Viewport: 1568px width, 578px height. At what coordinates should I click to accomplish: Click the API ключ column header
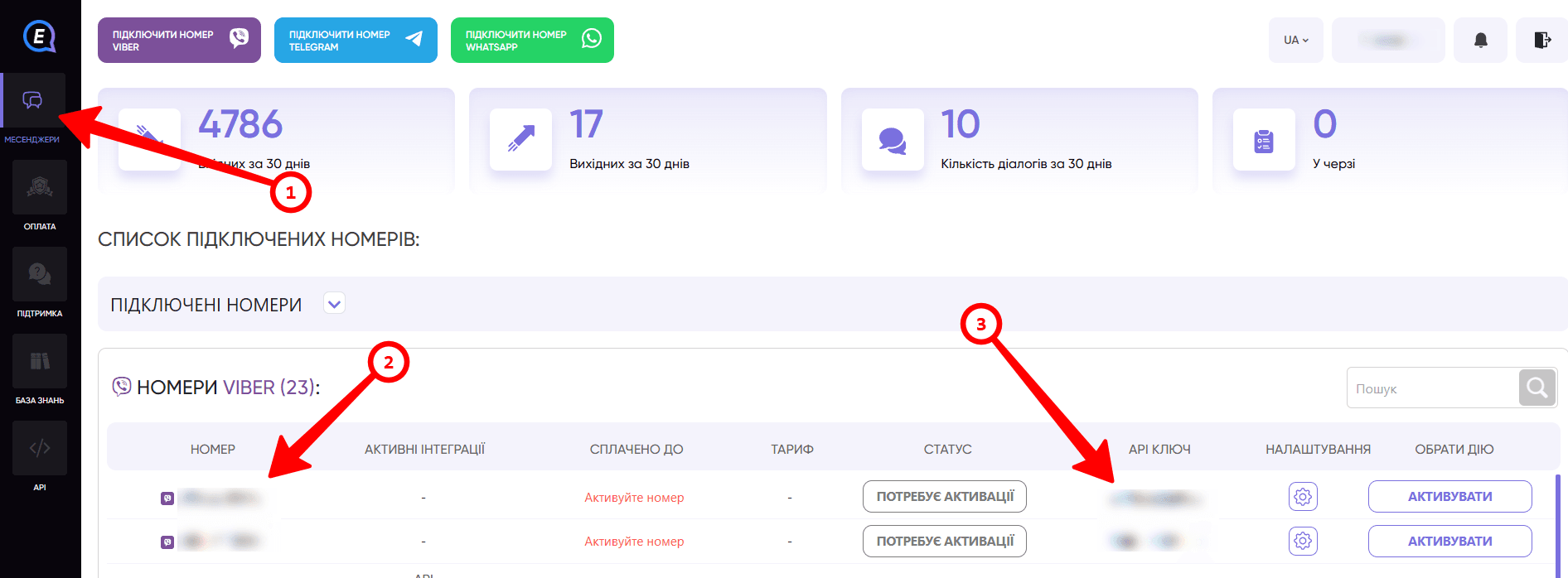pyautogui.click(x=1159, y=449)
